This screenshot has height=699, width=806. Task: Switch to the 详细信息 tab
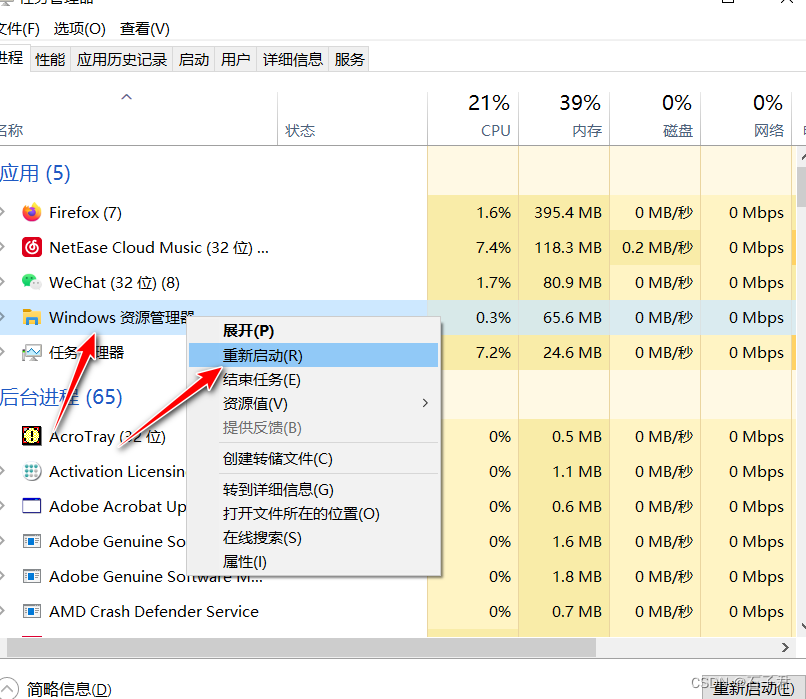tap(292, 60)
